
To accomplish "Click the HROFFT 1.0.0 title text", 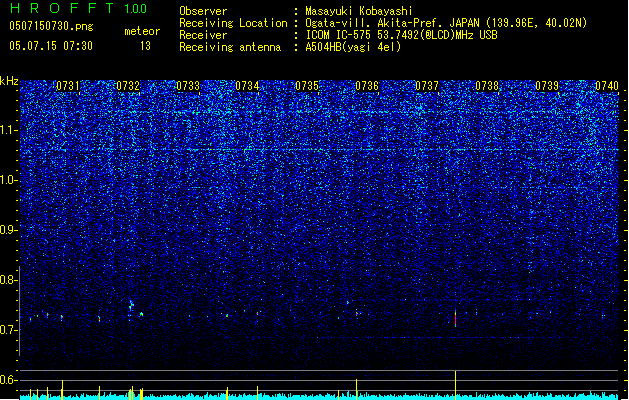I will pyautogui.click(x=79, y=8).
